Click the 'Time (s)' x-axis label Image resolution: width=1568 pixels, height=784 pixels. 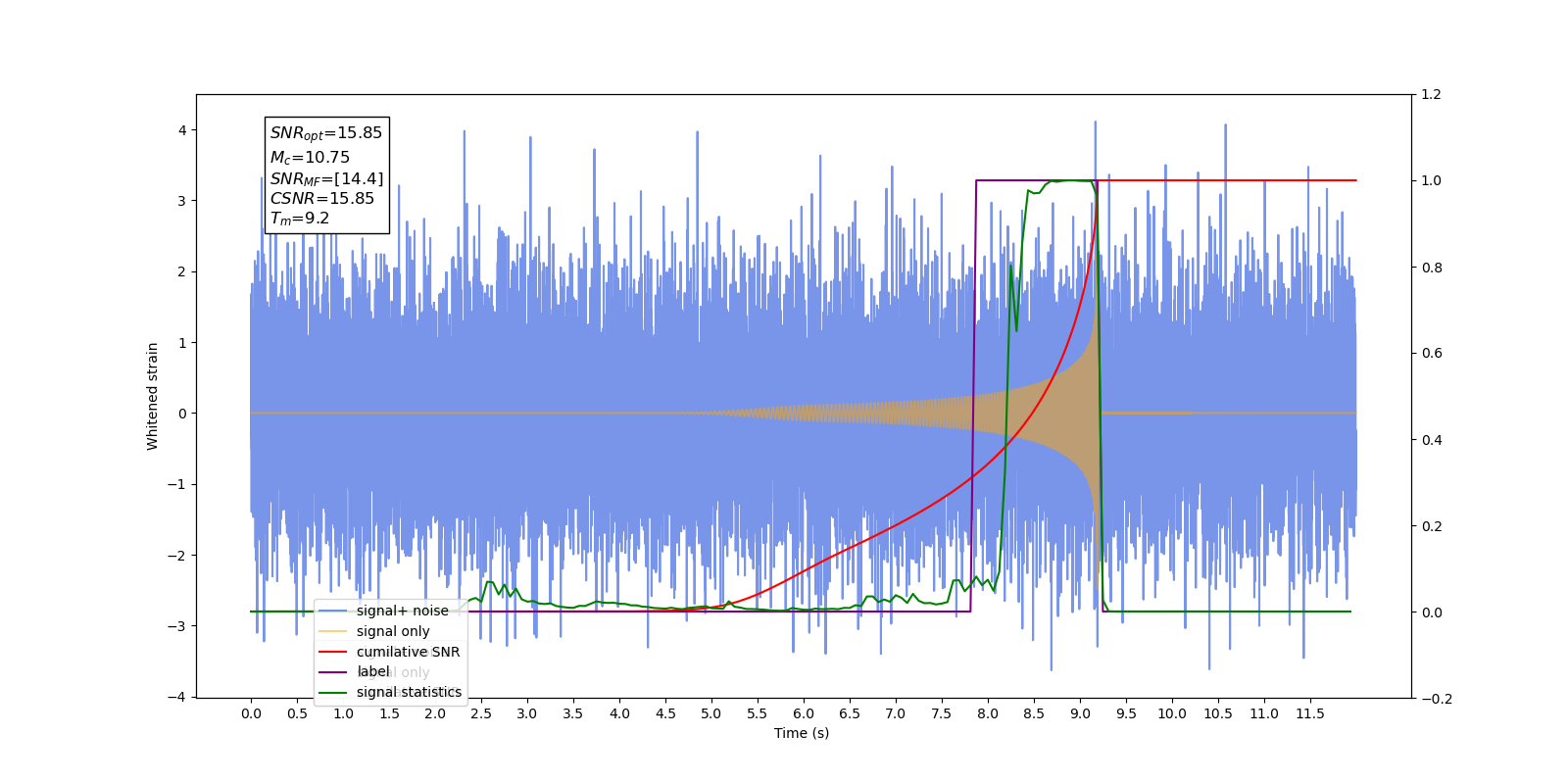pyautogui.click(x=802, y=733)
